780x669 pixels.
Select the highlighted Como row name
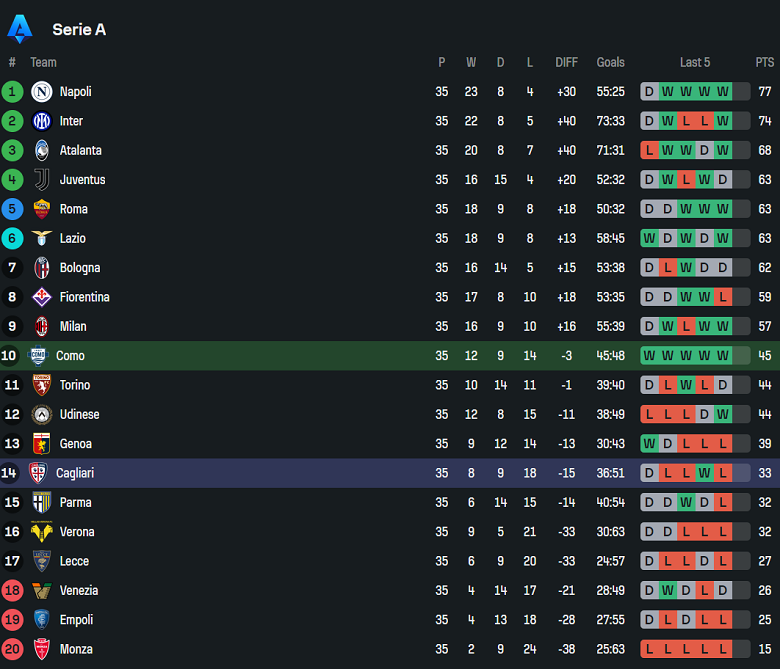(x=70, y=356)
